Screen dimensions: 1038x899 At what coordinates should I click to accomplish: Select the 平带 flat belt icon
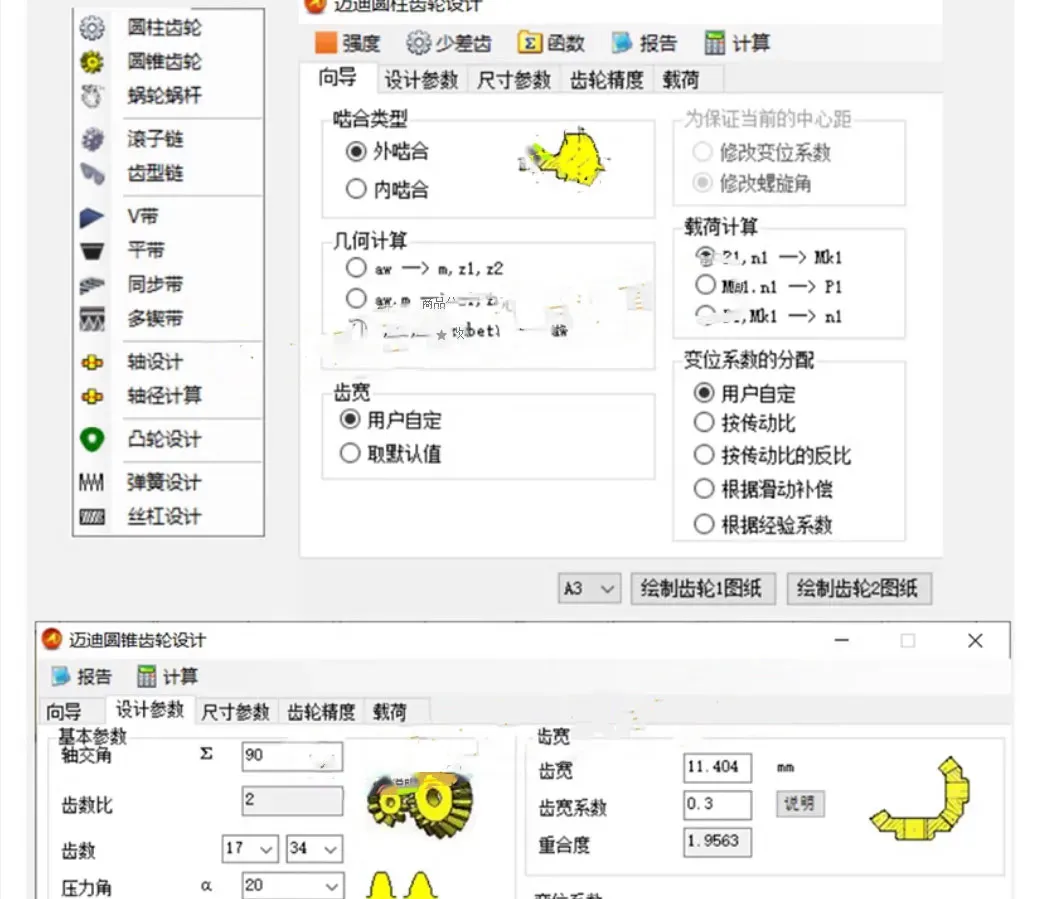(92, 251)
